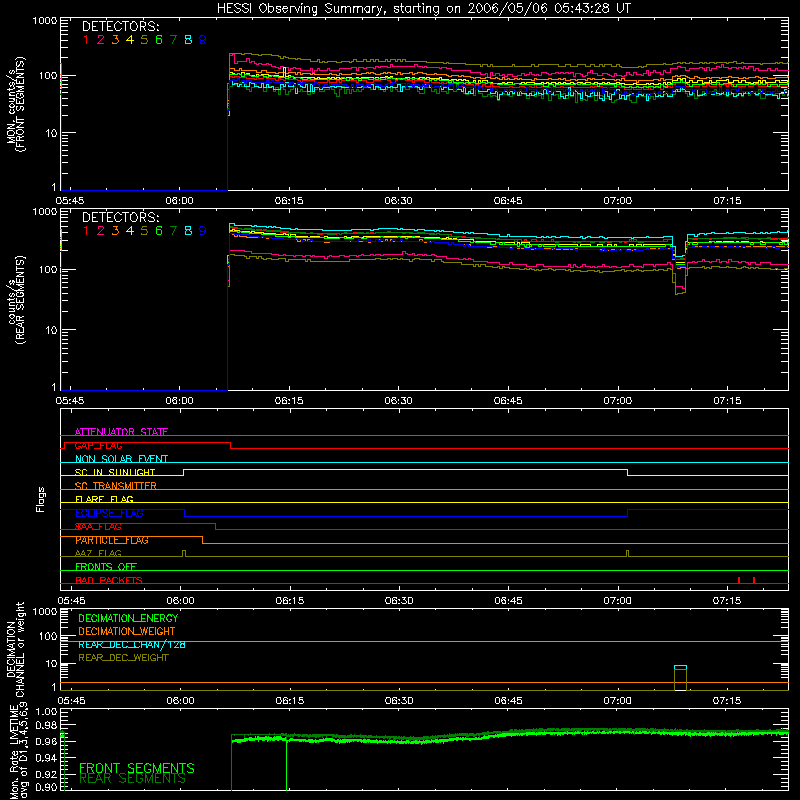
Task: Click the HESSI Observing Summary plot title
Action: [424, 9]
